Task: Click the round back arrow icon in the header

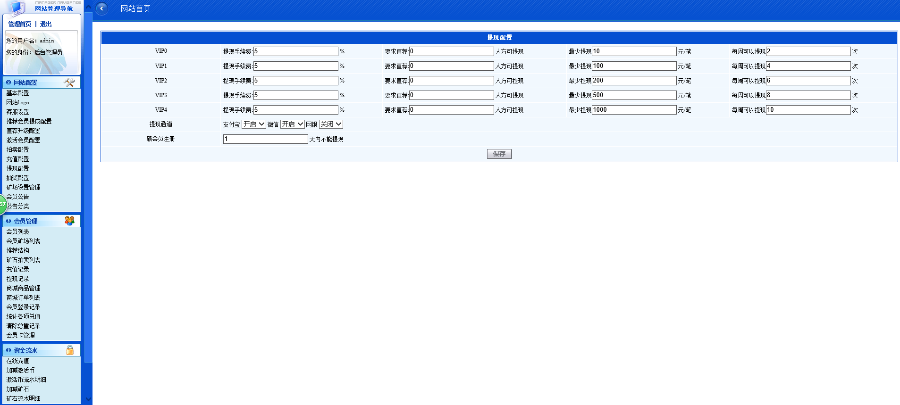Action: 102,9
